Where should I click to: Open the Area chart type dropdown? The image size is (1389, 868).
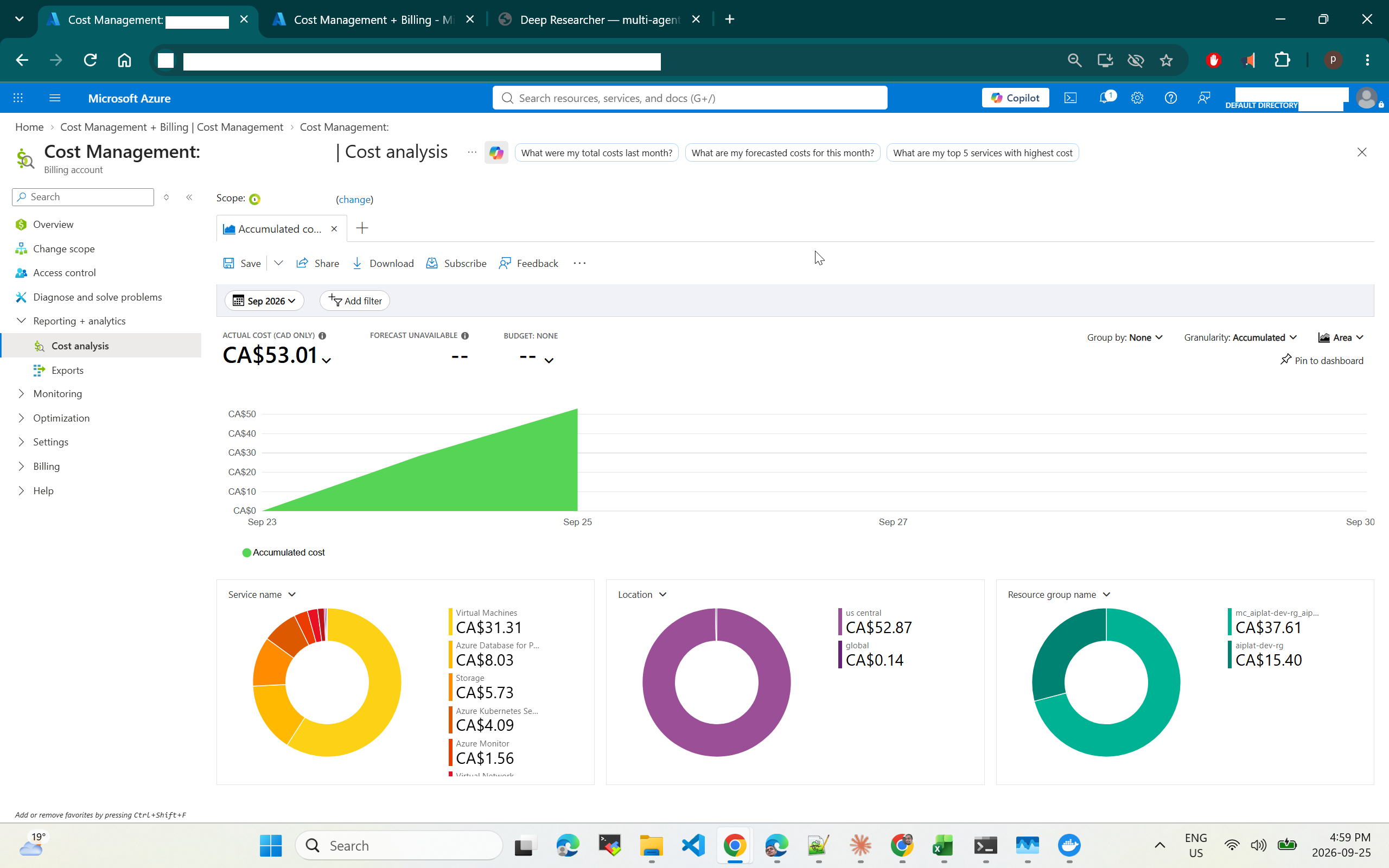pos(1341,337)
